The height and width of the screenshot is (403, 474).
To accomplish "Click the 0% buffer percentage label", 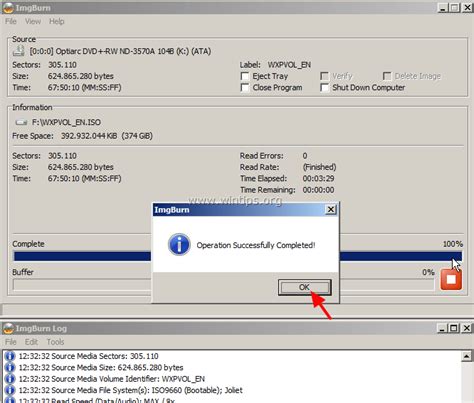I will 428,272.
